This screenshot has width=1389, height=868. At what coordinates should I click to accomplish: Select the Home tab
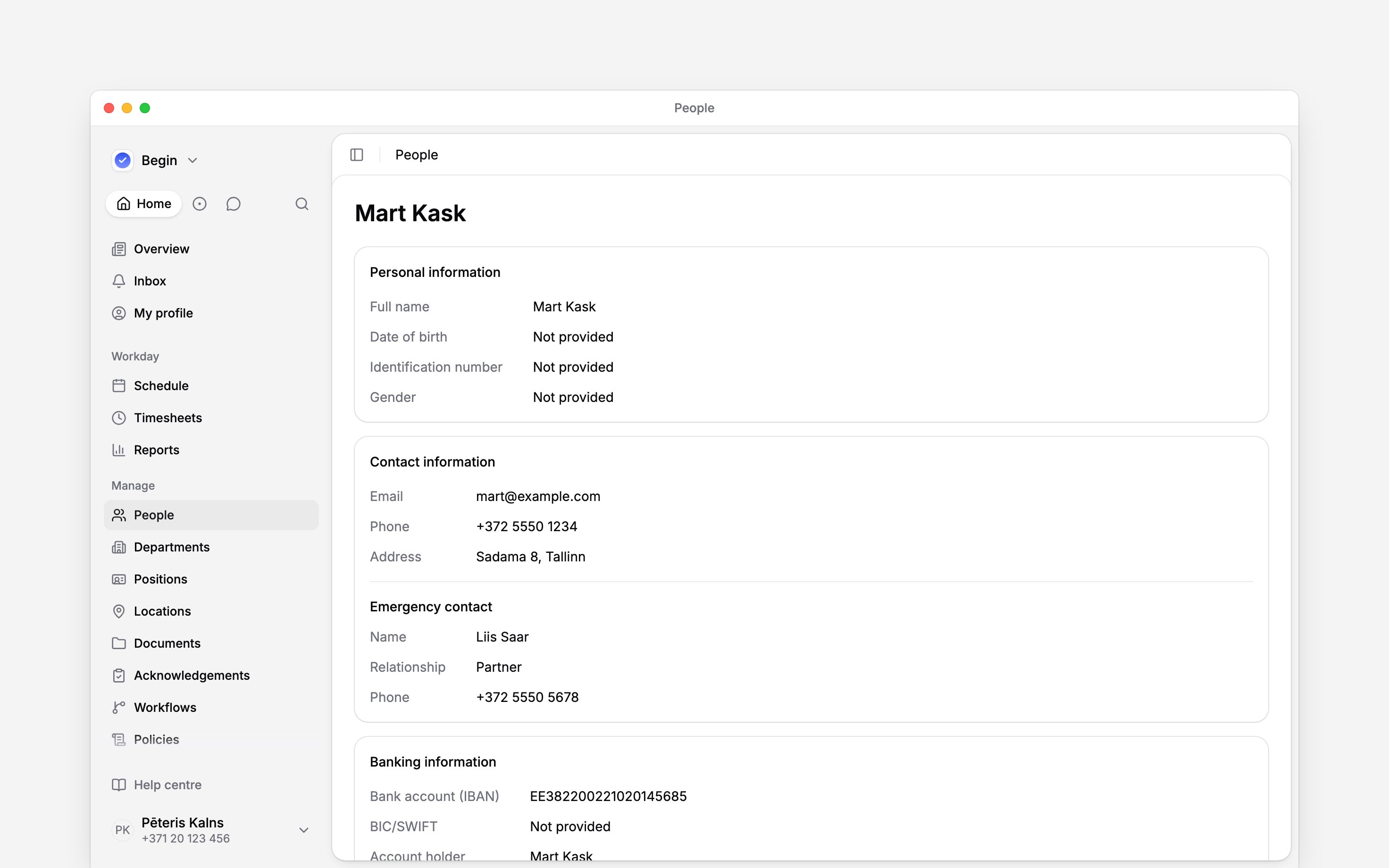(x=143, y=204)
